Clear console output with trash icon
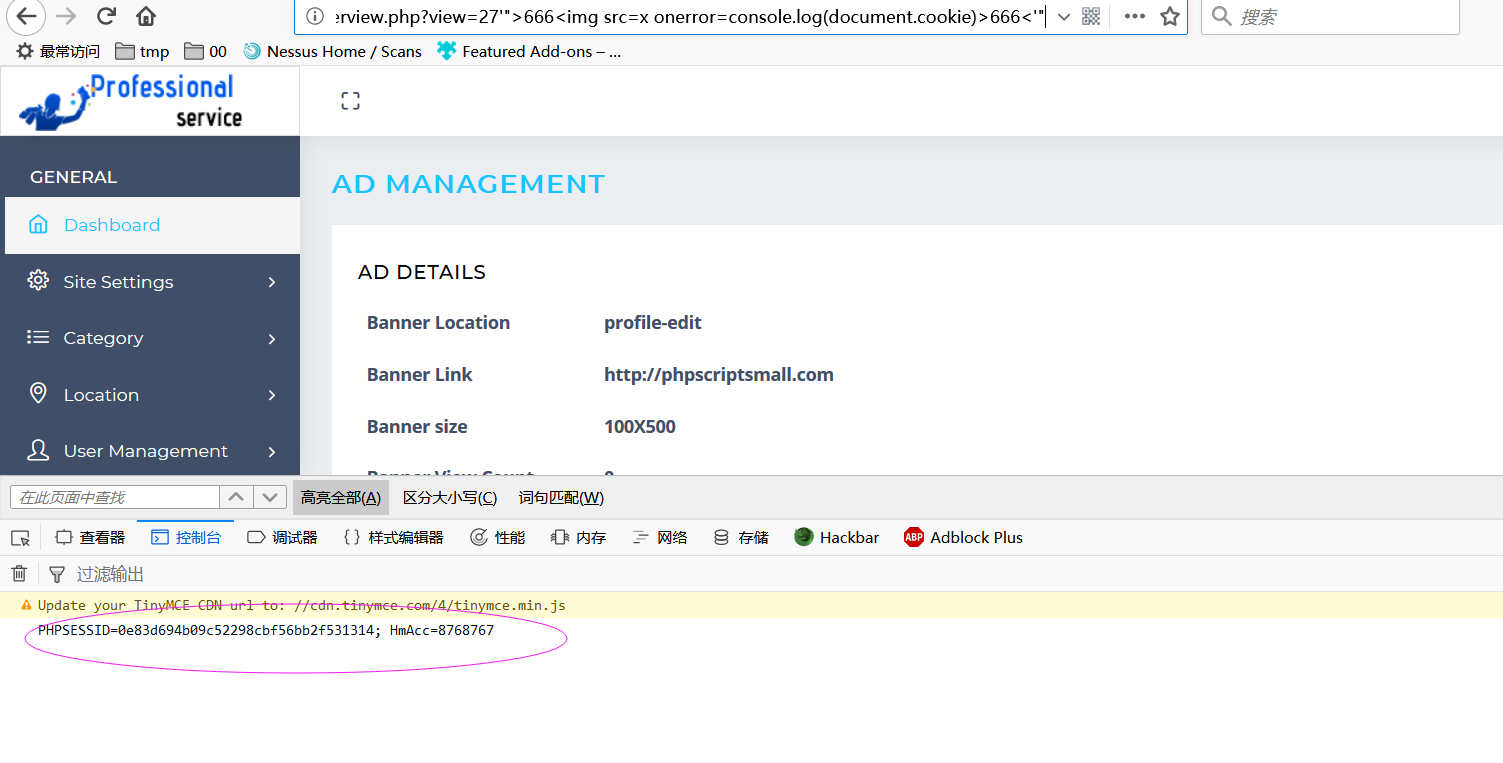 [19, 574]
